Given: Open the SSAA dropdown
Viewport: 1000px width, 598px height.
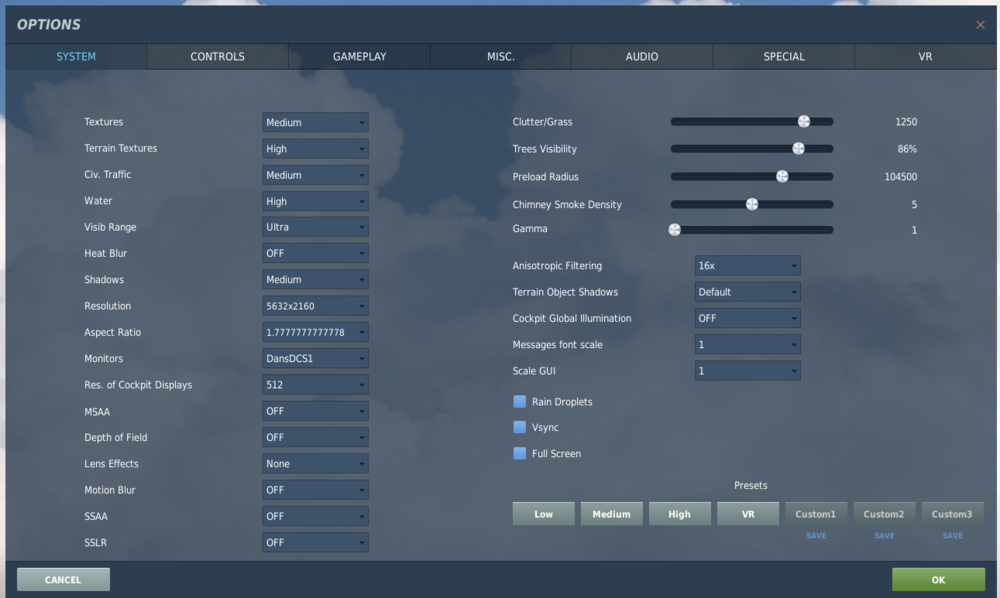Looking at the screenshot, I should click(x=315, y=516).
